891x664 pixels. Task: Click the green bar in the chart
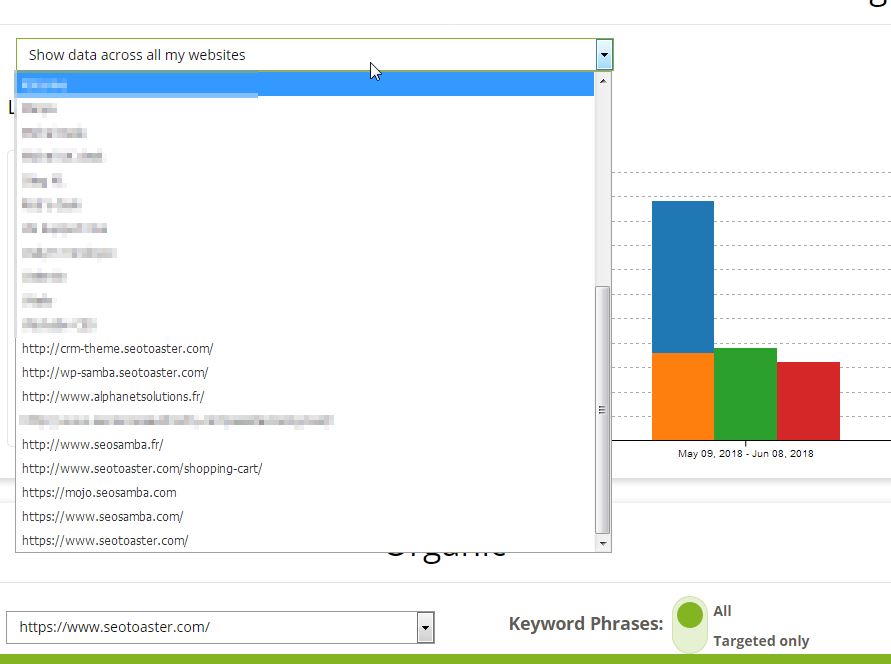(x=745, y=394)
